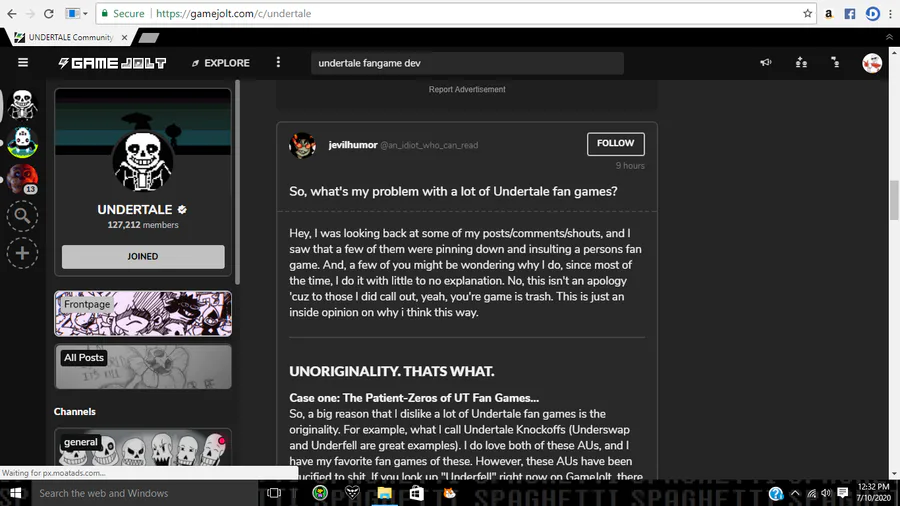Toggle the JOINED community button
900x506 pixels.
tap(143, 256)
